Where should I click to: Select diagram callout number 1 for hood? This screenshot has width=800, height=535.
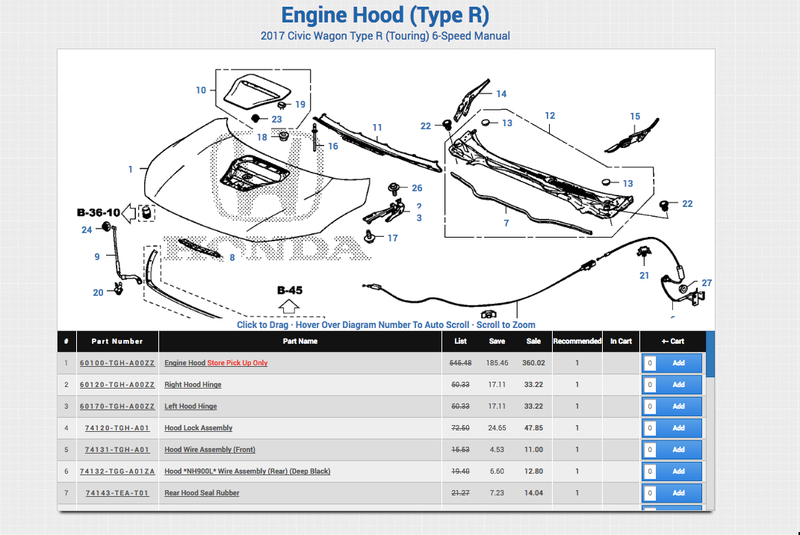(131, 169)
